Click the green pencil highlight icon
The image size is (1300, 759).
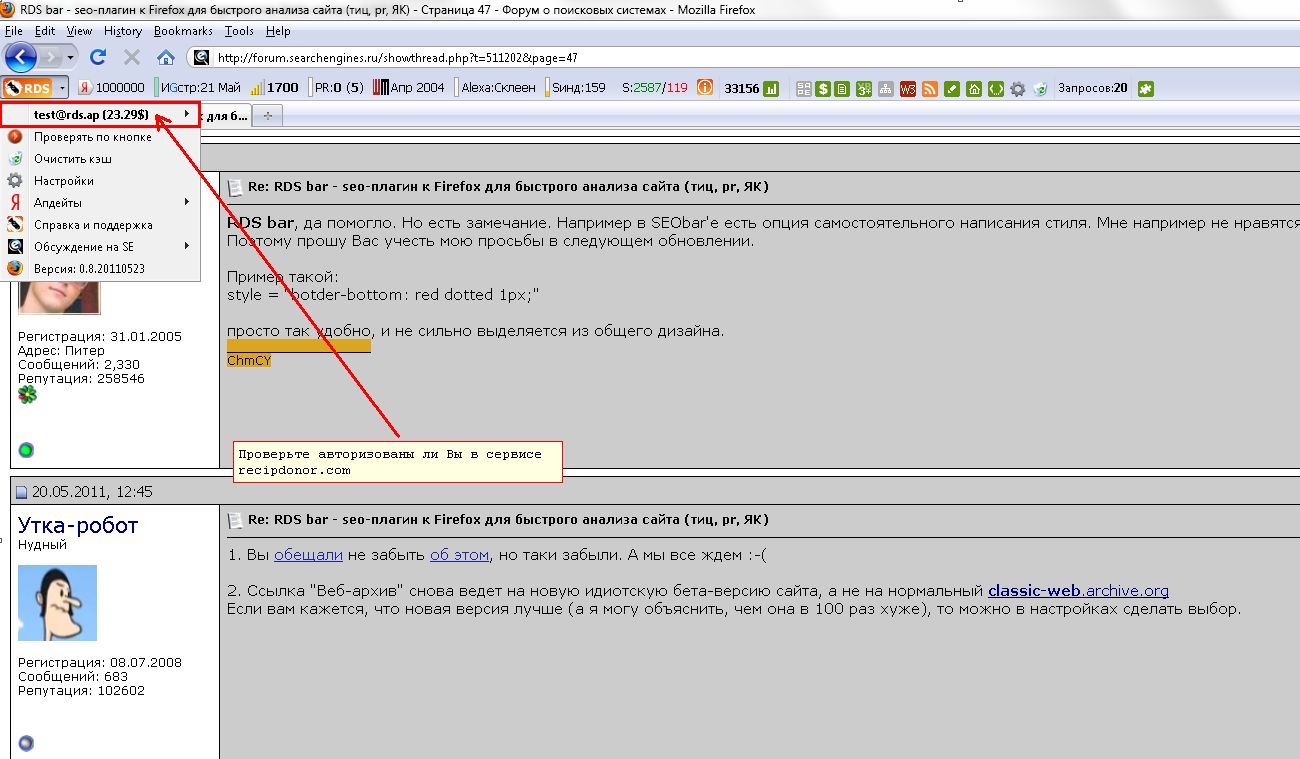click(952, 88)
